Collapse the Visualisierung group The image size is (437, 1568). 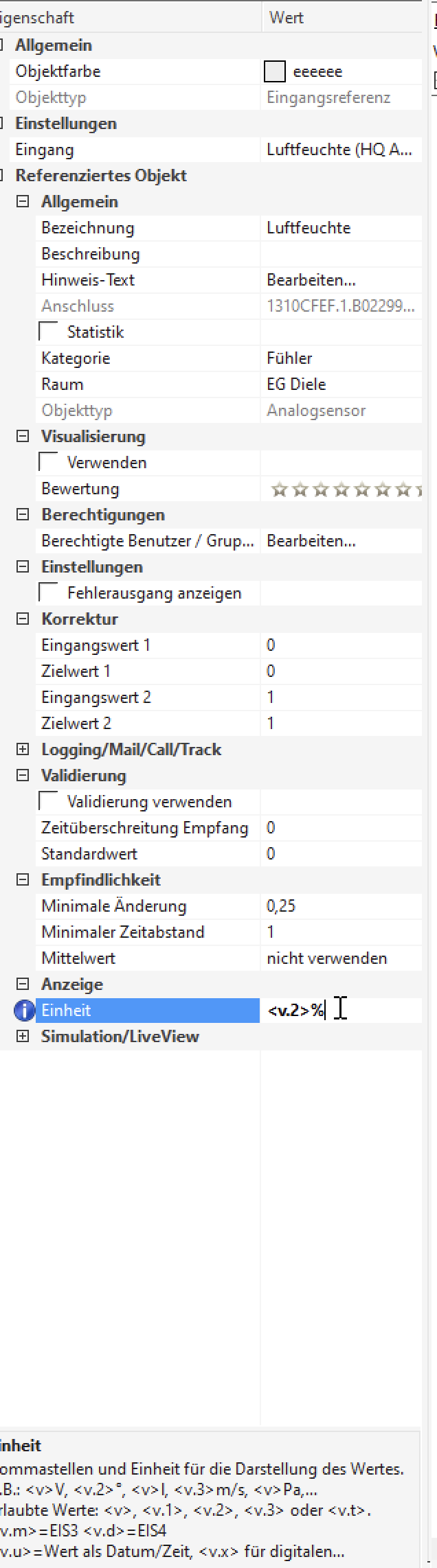pyautogui.click(x=23, y=437)
